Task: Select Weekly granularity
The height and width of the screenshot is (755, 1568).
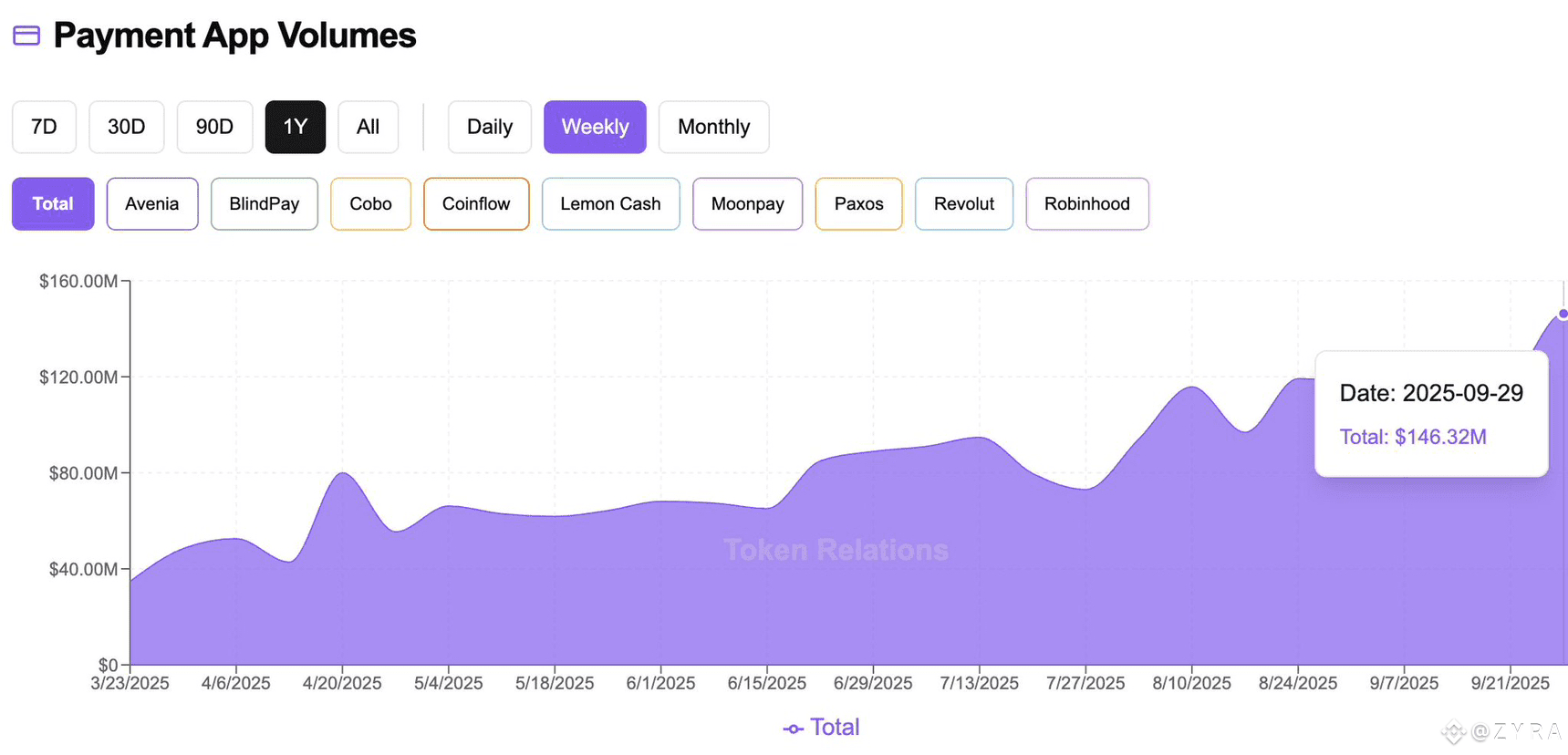Action: pyautogui.click(x=595, y=127)
